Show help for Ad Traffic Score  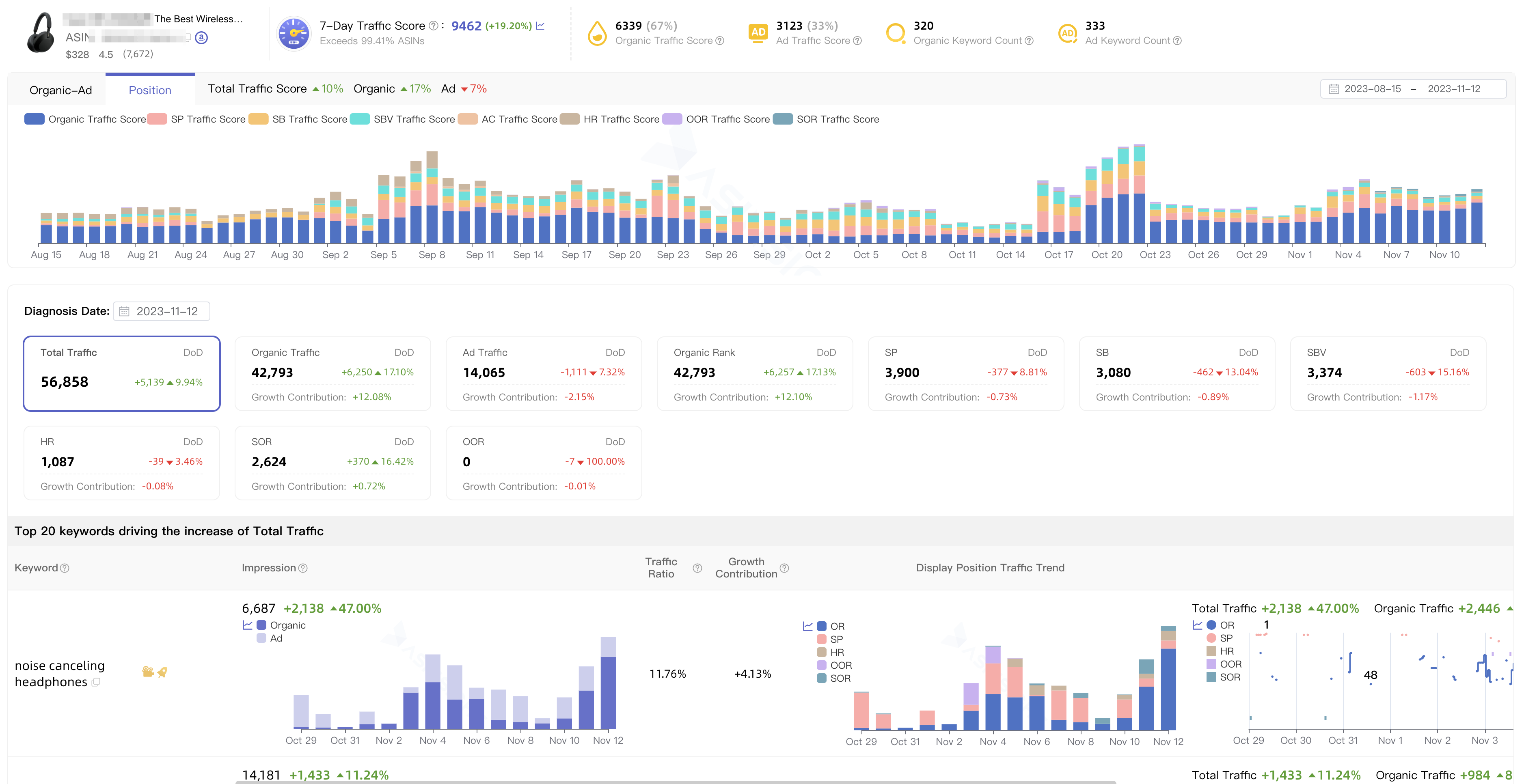[857, 41]
